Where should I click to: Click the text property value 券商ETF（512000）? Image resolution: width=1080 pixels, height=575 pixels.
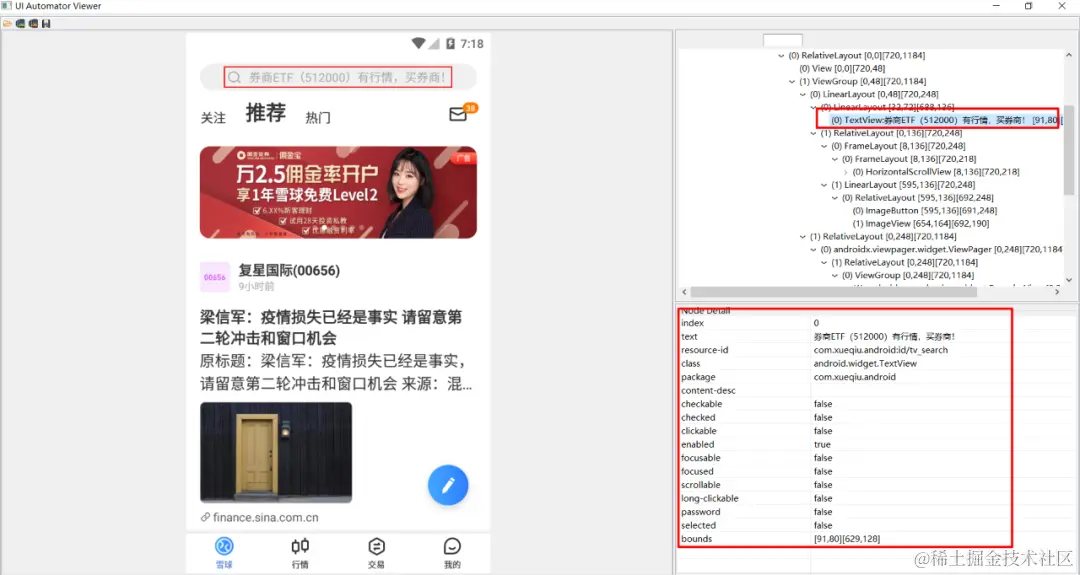tap(884, 337)
